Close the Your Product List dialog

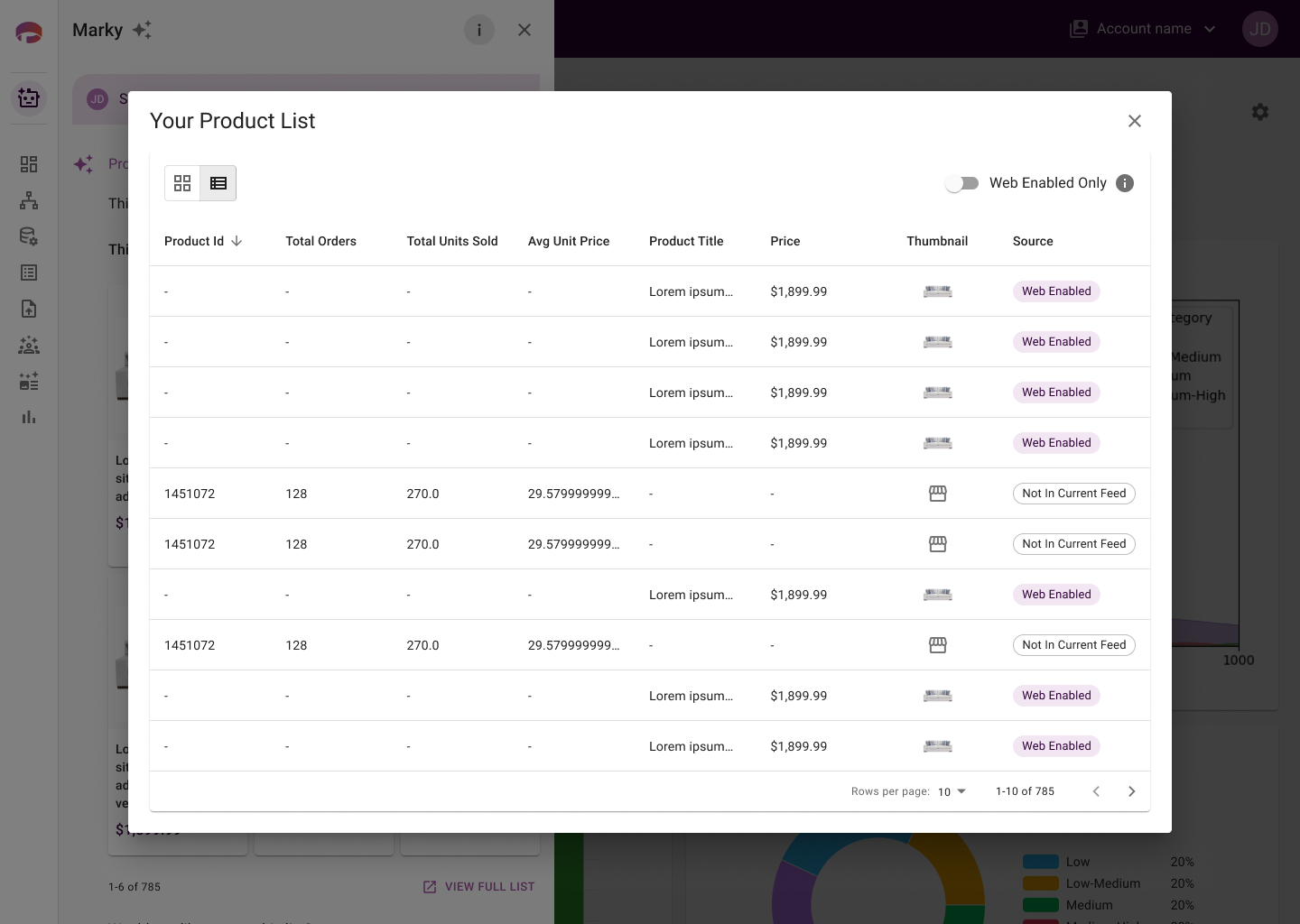coord(1135,121)
